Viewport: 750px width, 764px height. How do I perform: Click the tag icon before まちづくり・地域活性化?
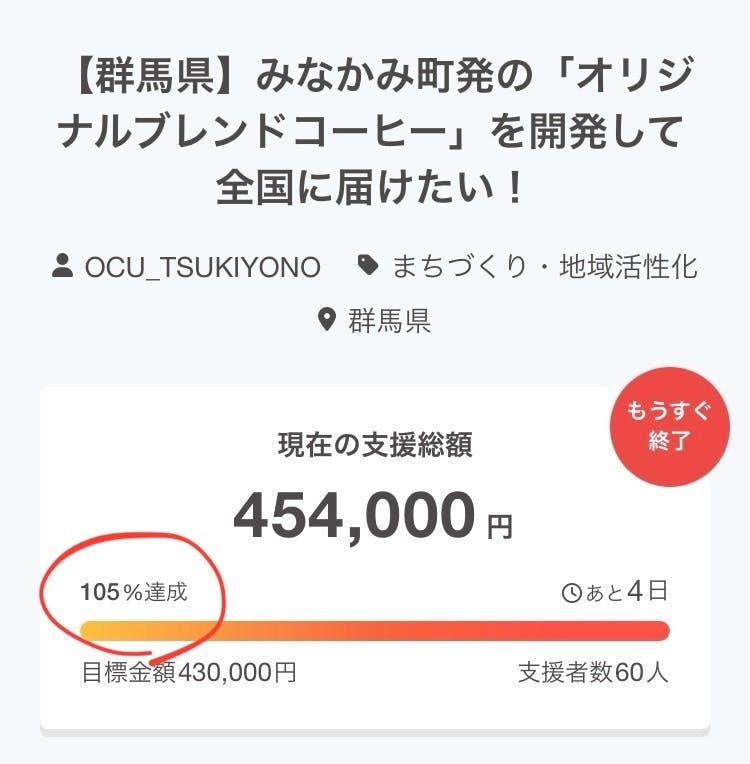tap(368, 267)
